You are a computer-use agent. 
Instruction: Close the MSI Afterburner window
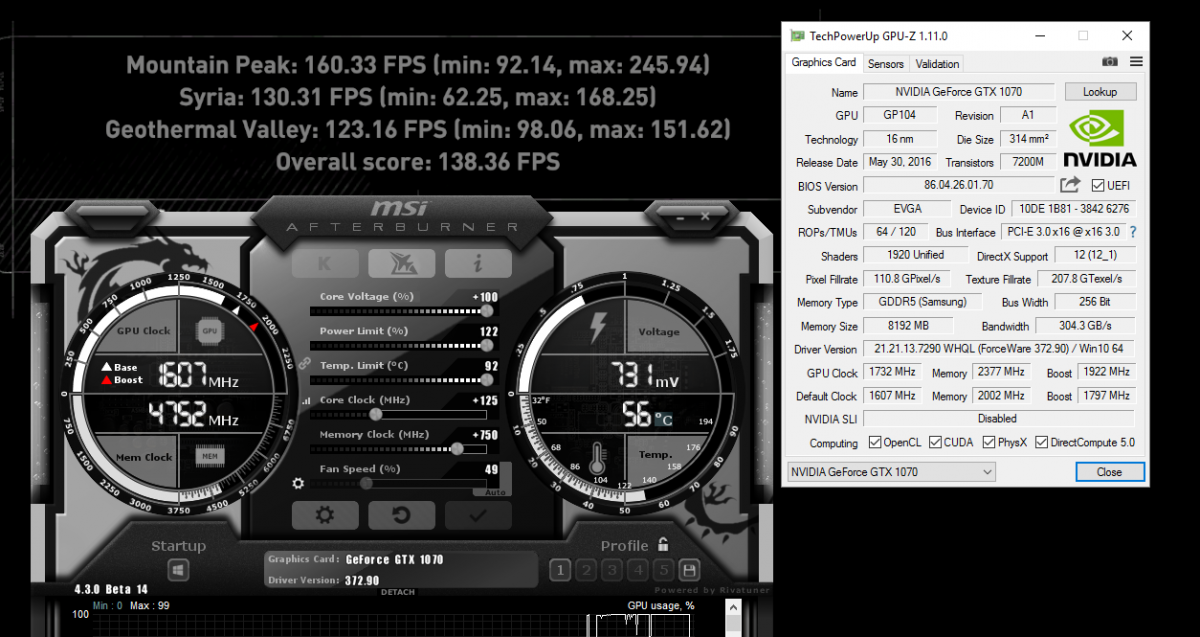tap(705, 216)
